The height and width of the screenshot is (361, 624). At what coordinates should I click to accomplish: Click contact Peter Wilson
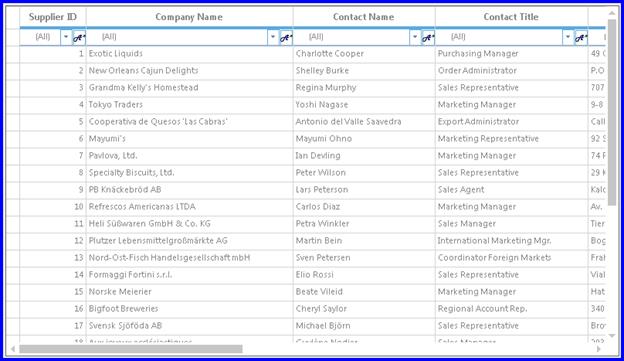[364, 173]
